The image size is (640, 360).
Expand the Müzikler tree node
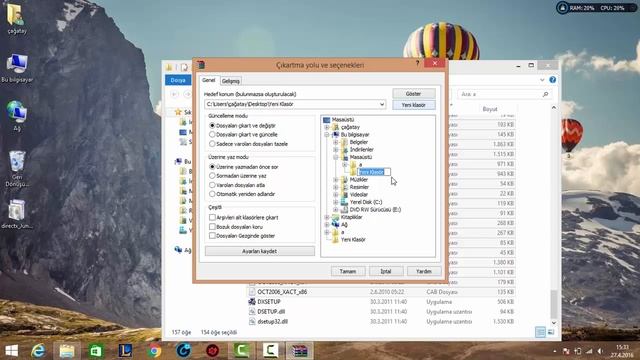tap(336, 180)
